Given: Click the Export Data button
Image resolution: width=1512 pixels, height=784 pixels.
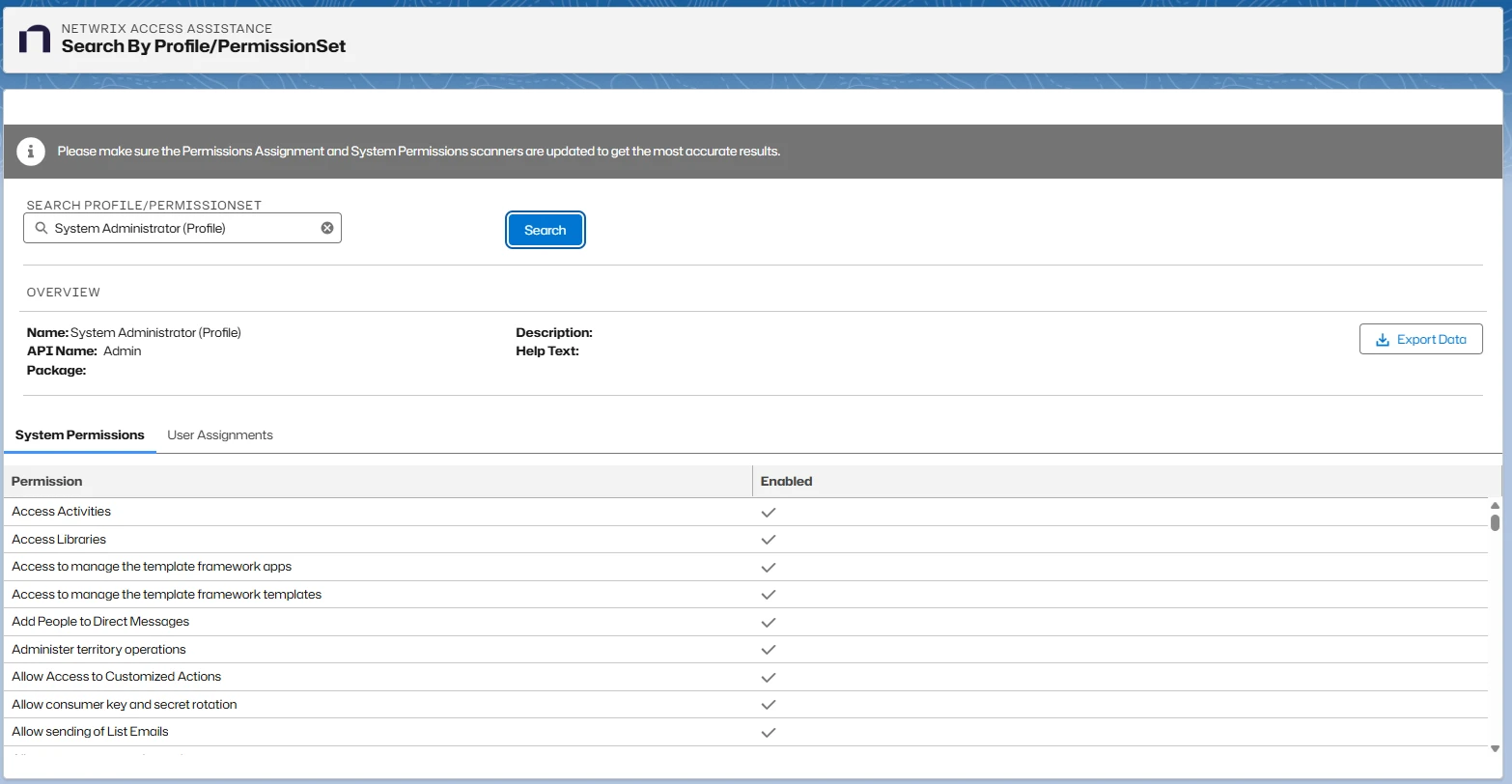Looking at the screenshot, I should pos(1420,339).
